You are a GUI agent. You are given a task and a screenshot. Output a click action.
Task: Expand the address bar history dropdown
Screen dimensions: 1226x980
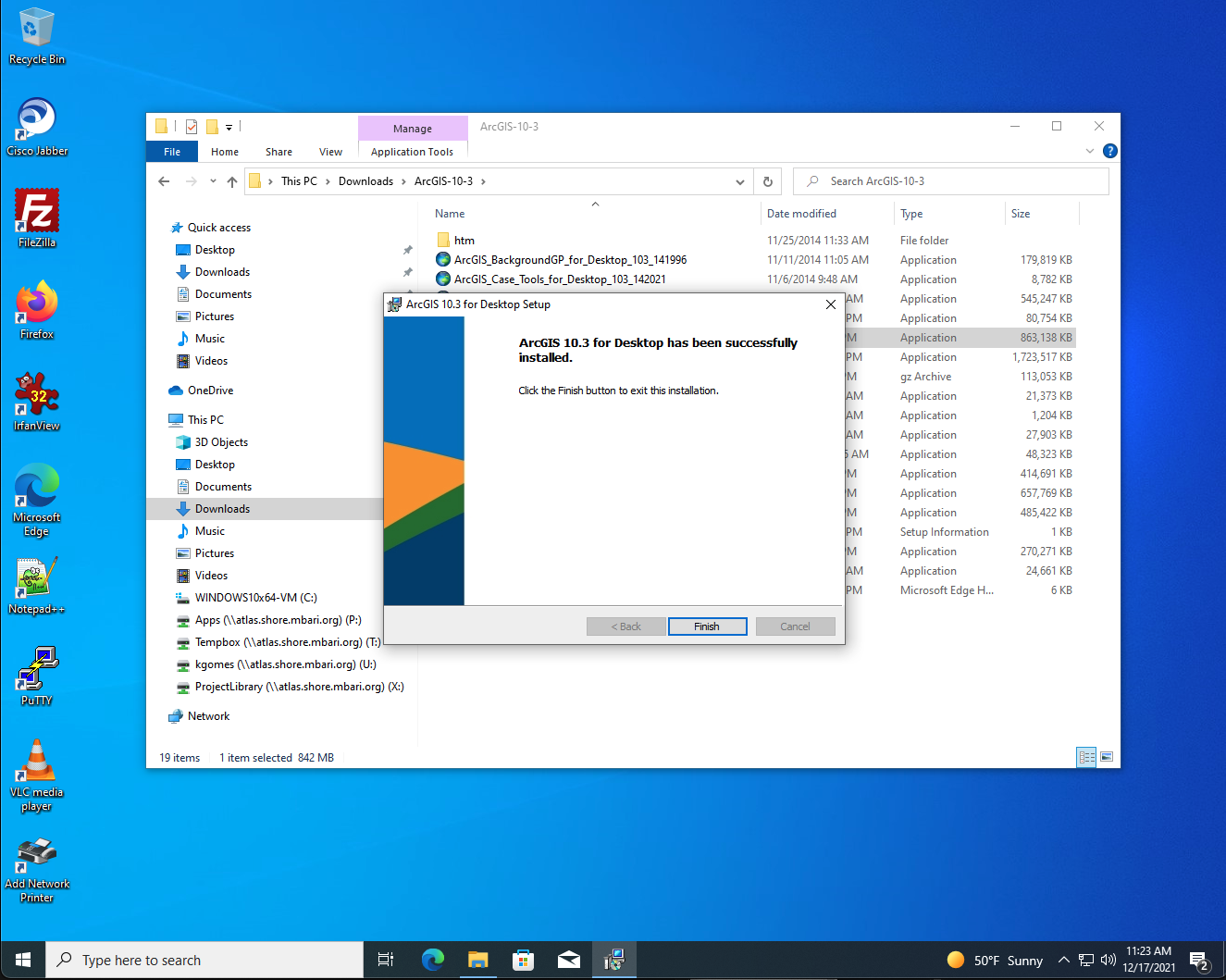click(x=739, y=181)
